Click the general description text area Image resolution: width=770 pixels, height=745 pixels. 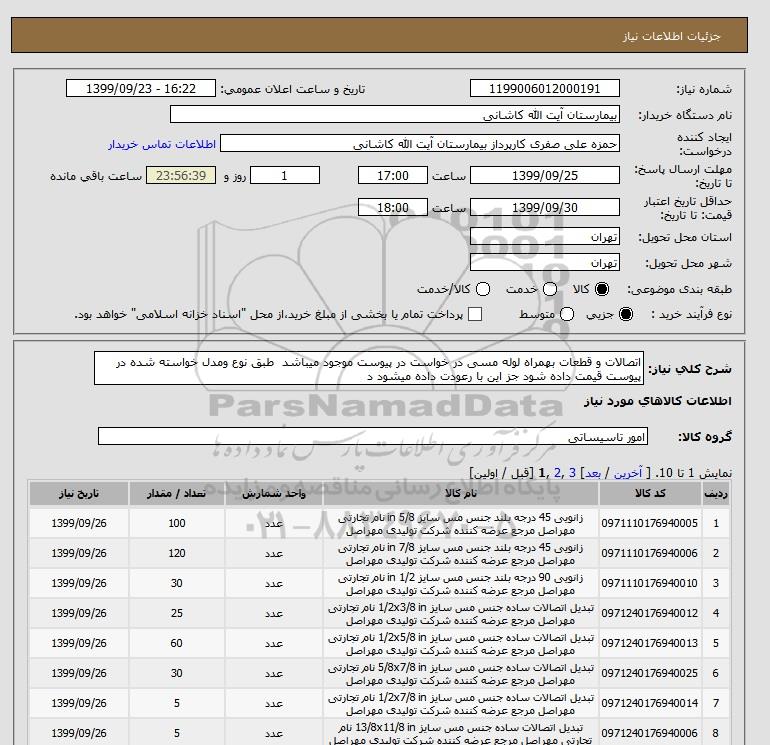pyautogui.click(x=369, y=368)
